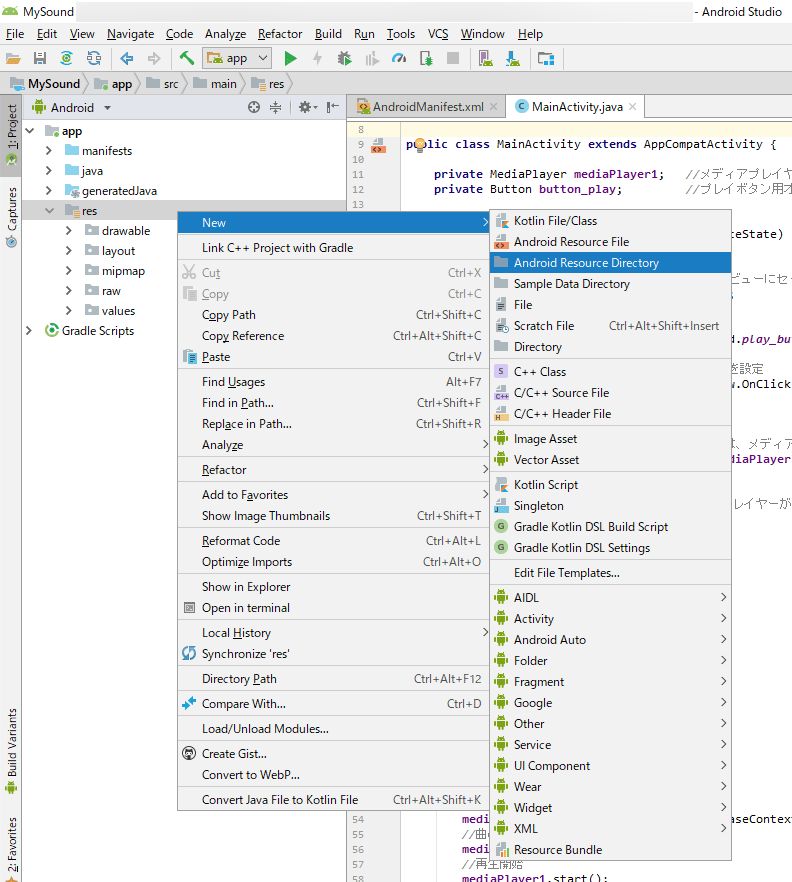Expand the java folder
Viewport: 792px width, 882px height.
pos(49,171)
